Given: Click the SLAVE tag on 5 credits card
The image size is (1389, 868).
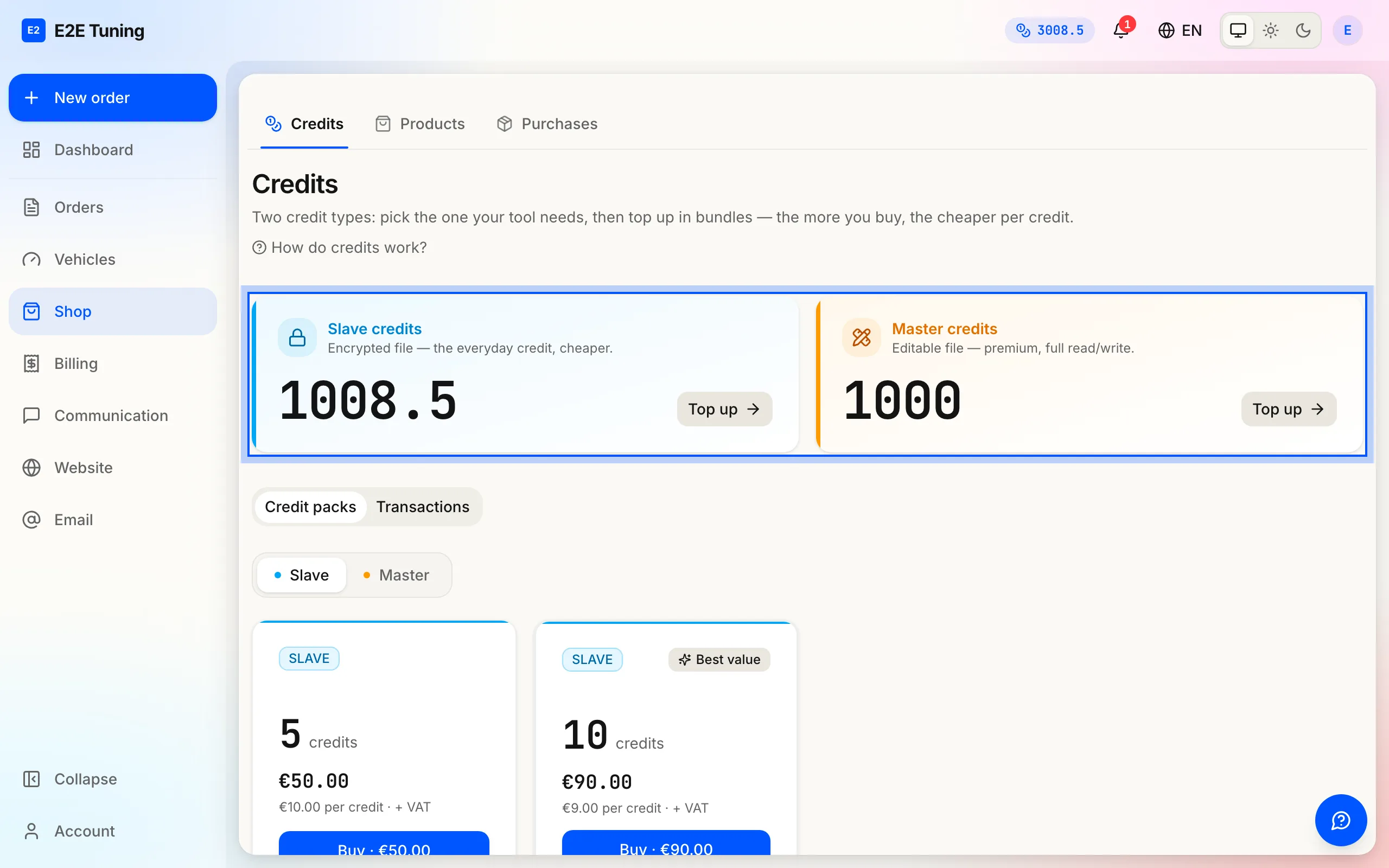Looking at the screenshot, I should click(309, 659).
